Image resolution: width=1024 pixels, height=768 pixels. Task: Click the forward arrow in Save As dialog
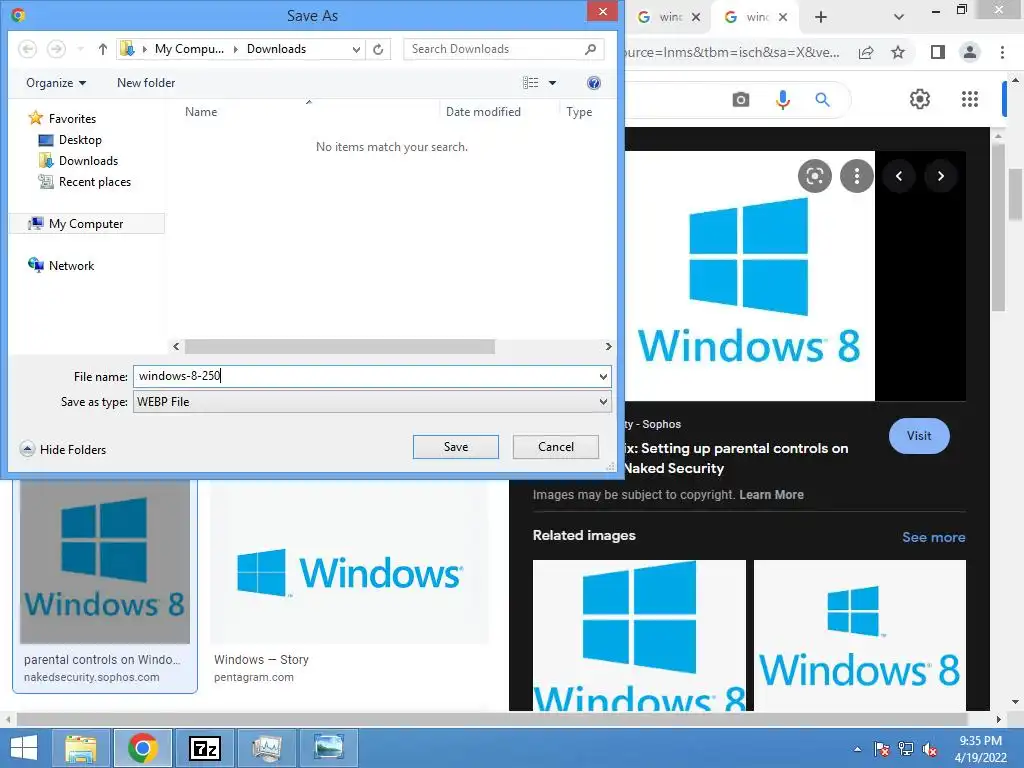pos(56,49)
